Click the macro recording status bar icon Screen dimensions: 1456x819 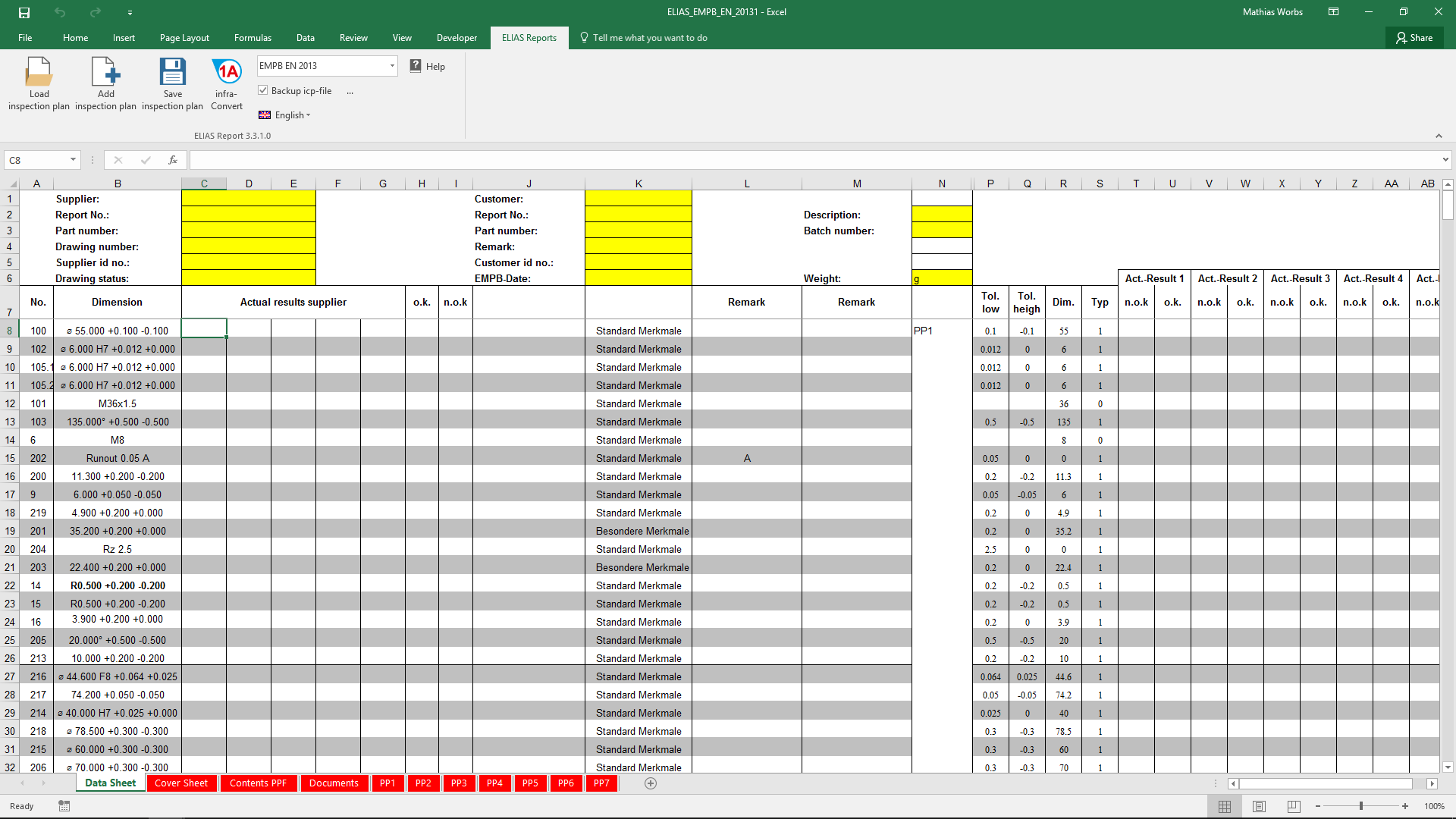pyautogui.click(x=64, y=806)
